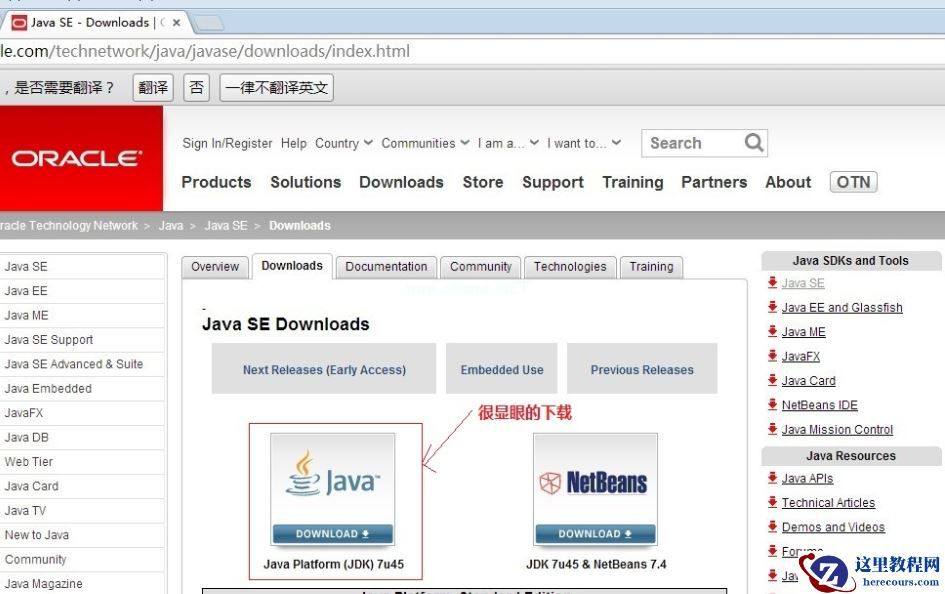Click the red download icon beside Java SE
This screenshot has width=945, height=594.
coord(773,283)
